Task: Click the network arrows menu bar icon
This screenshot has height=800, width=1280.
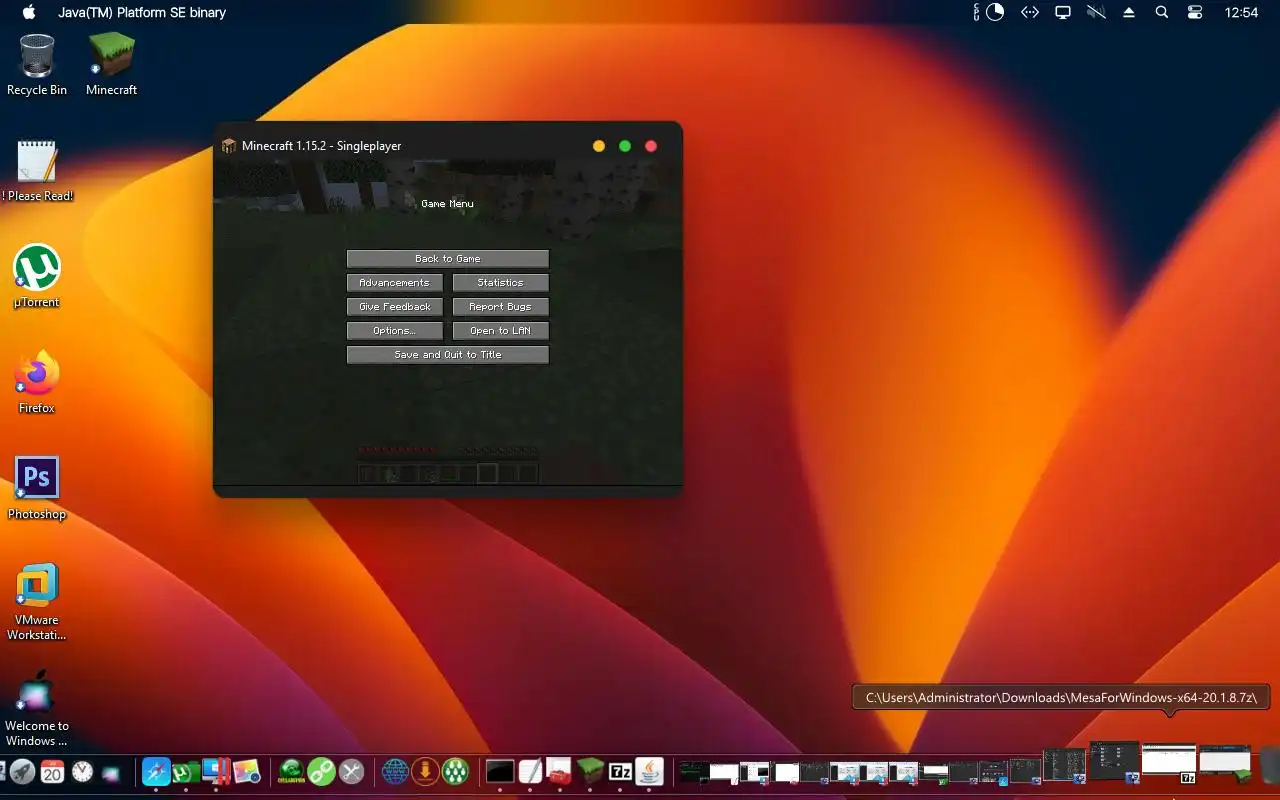Action: coord(1029,13)
